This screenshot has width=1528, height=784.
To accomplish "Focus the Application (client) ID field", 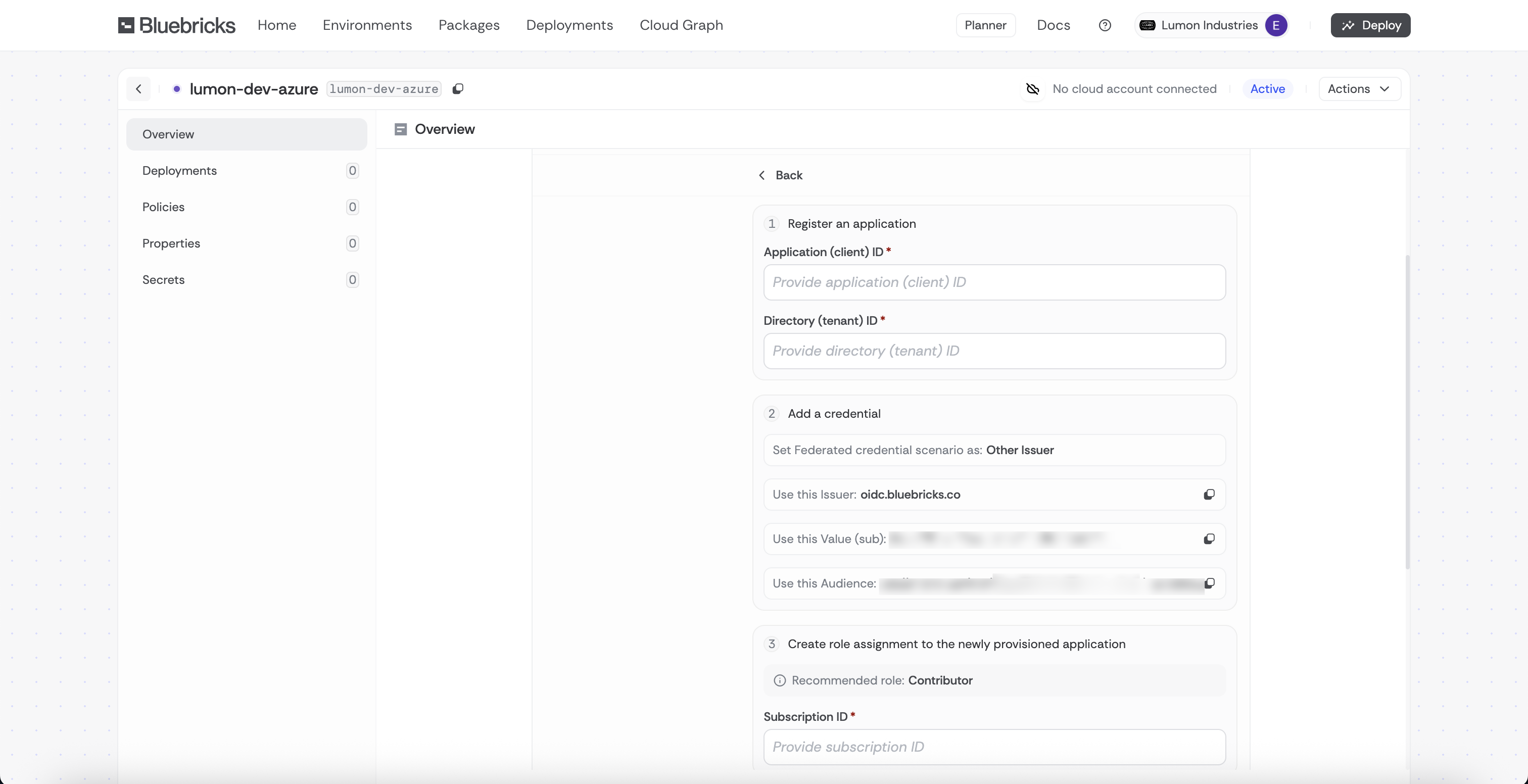I will (994, 282).
